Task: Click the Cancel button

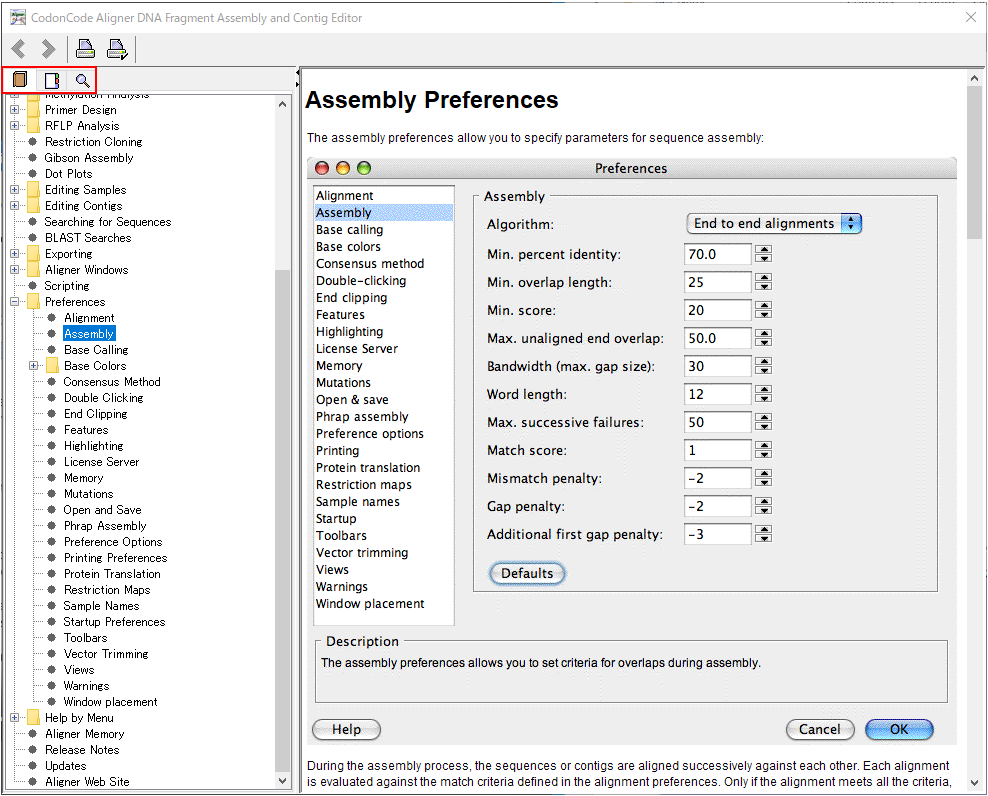Action: [820, 729]
